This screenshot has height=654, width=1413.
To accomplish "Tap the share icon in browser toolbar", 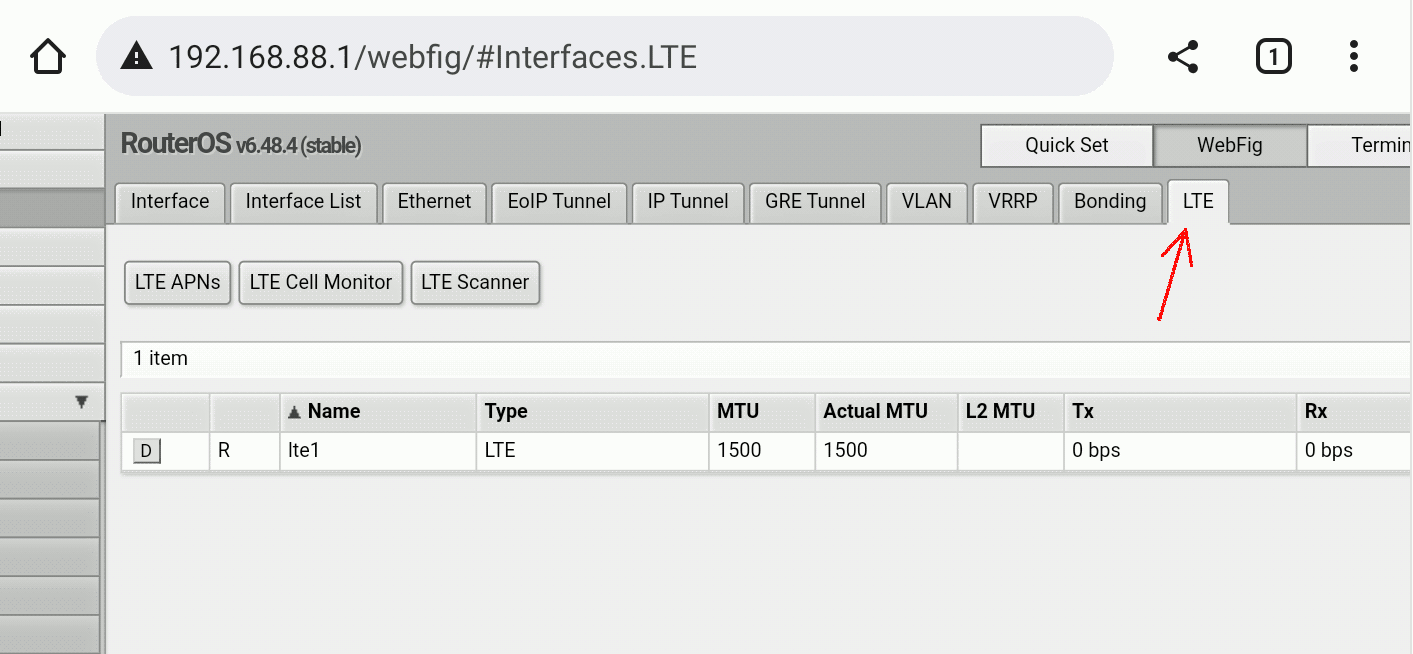I will pos(1183,57).
